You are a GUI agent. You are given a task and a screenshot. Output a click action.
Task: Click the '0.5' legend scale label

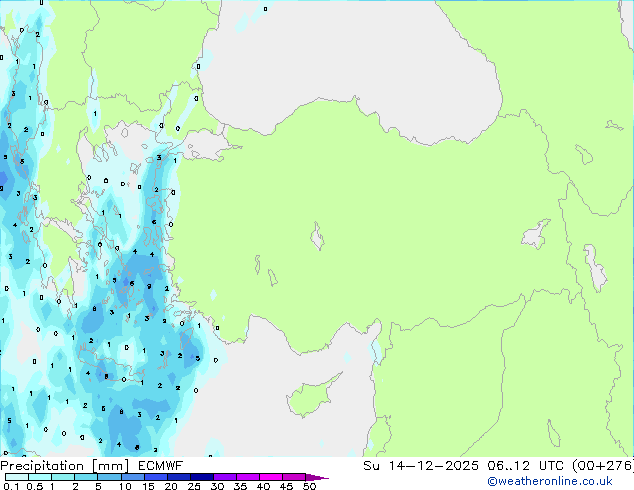pos(35,486)
